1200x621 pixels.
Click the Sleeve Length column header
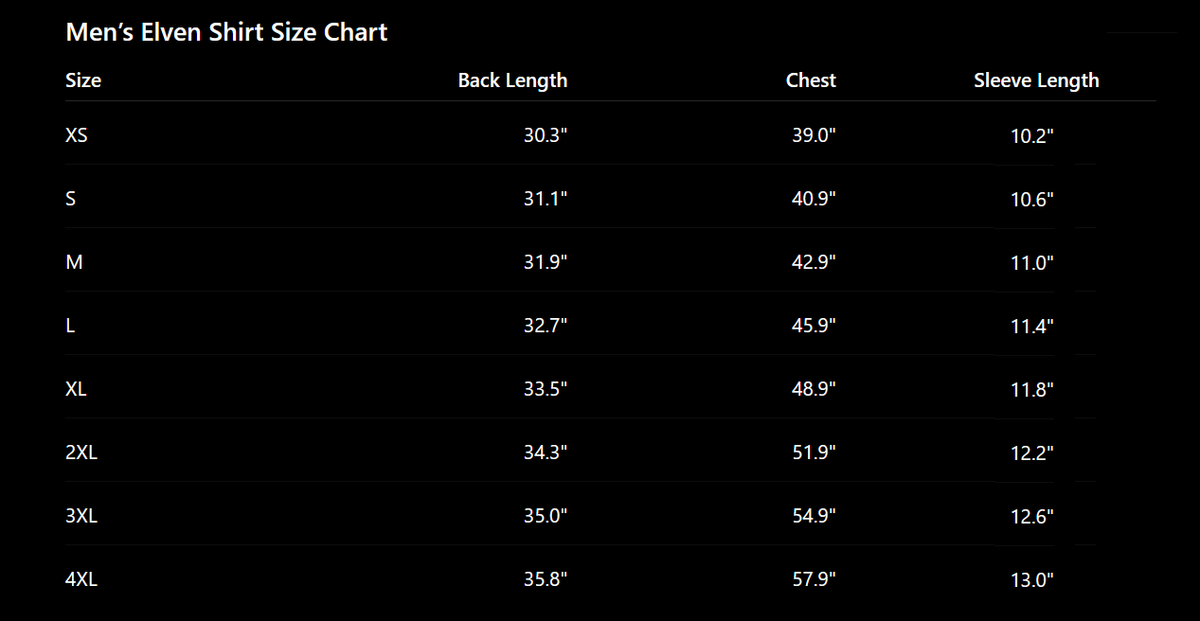pyautogui.click(x=1036, y=81)
